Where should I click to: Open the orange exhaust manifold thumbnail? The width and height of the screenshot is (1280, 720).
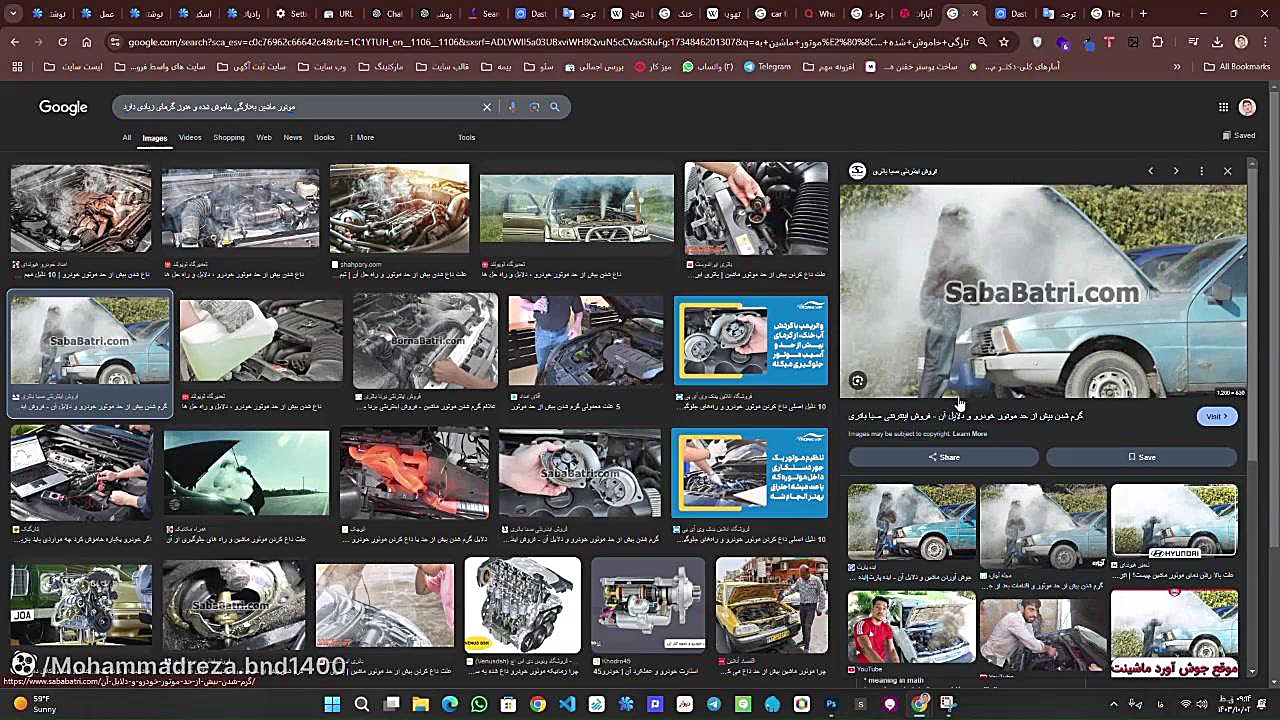click(x=414, y=474)
